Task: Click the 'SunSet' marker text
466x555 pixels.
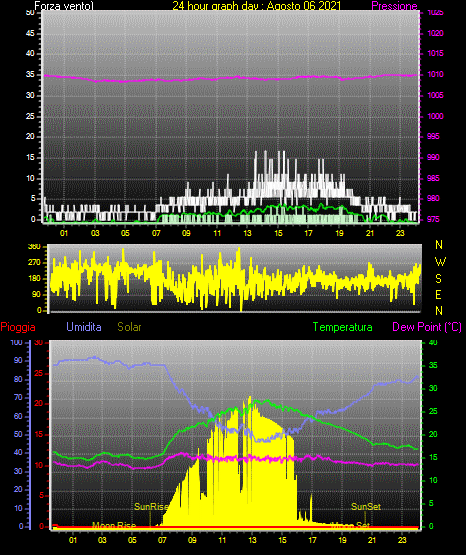Action: (366, 507)
